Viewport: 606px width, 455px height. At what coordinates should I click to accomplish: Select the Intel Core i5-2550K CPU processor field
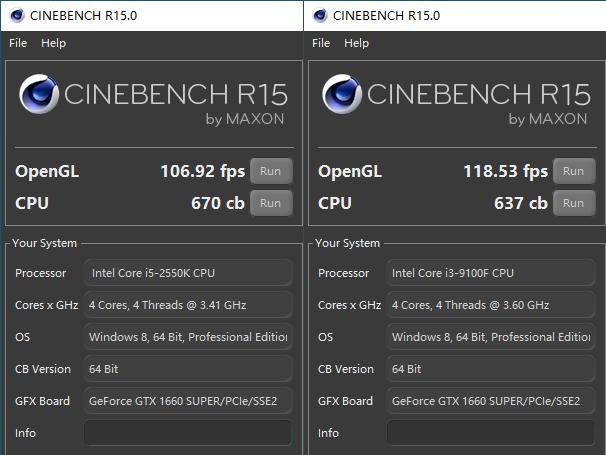pyautogui.click(x=188, y=273)
